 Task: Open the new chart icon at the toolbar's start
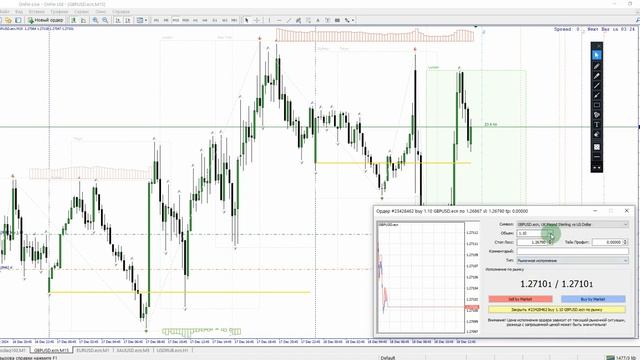tap(1, 20)
